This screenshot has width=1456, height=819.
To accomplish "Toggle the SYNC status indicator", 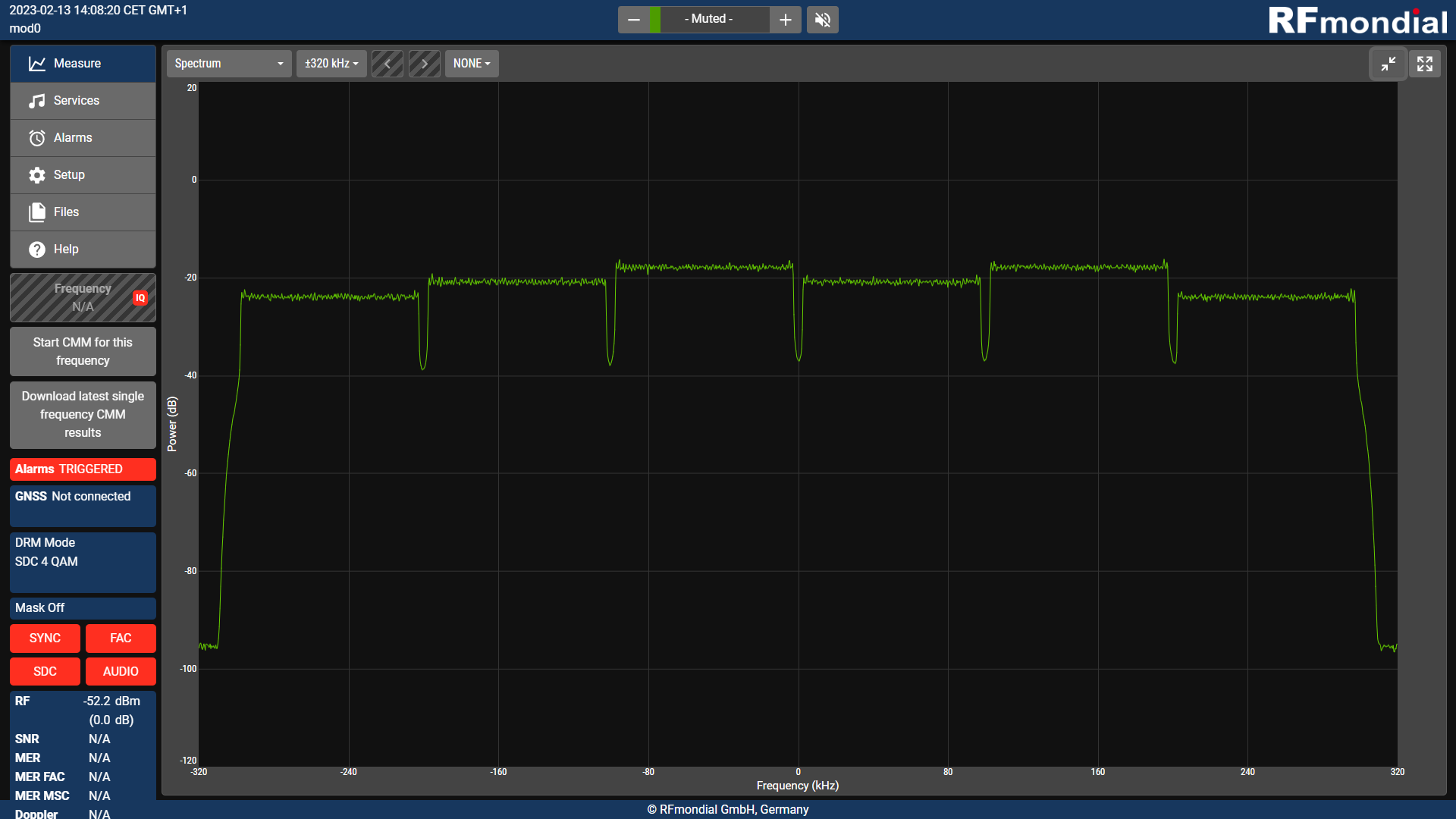I will (x=45, y=639).
